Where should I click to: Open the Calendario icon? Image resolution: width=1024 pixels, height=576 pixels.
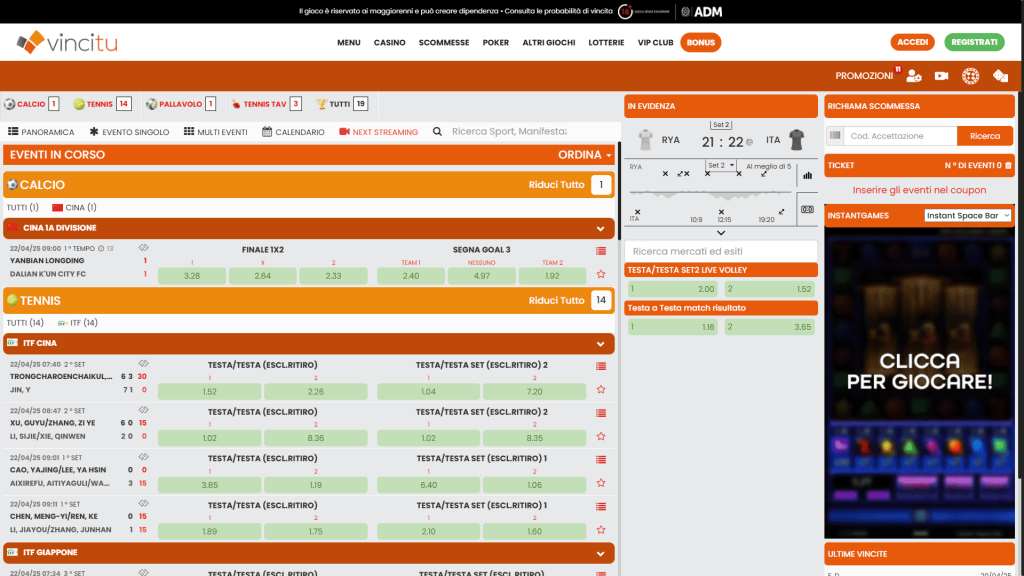266,131
